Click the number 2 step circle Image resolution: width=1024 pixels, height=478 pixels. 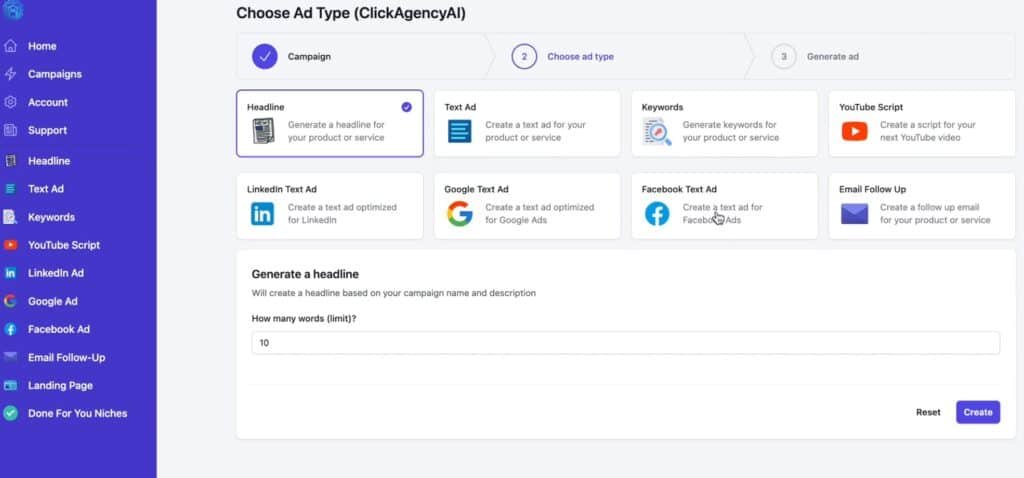[x=524, y=57]
